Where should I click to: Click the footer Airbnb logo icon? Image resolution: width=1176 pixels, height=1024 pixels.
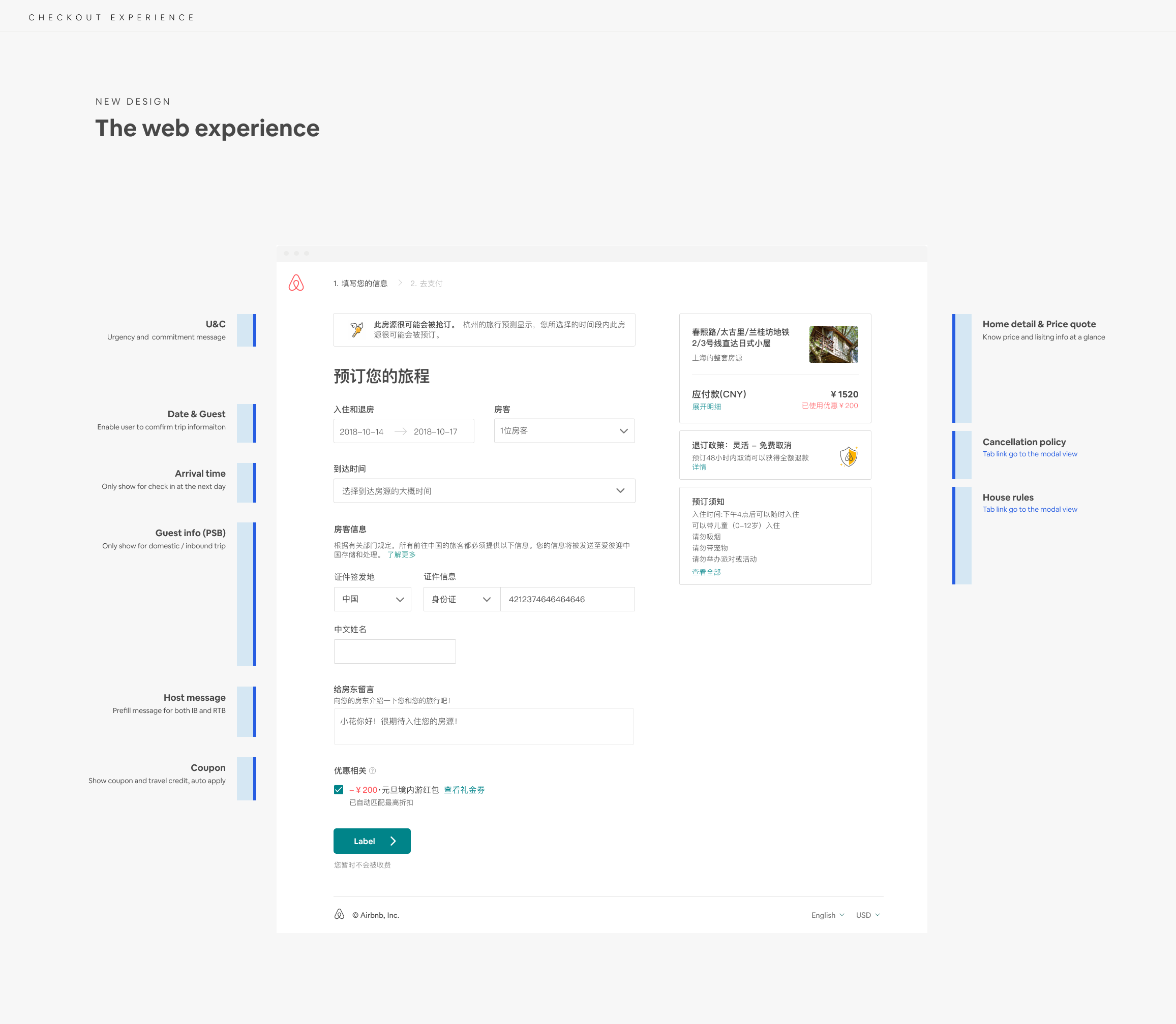[339, 914]
